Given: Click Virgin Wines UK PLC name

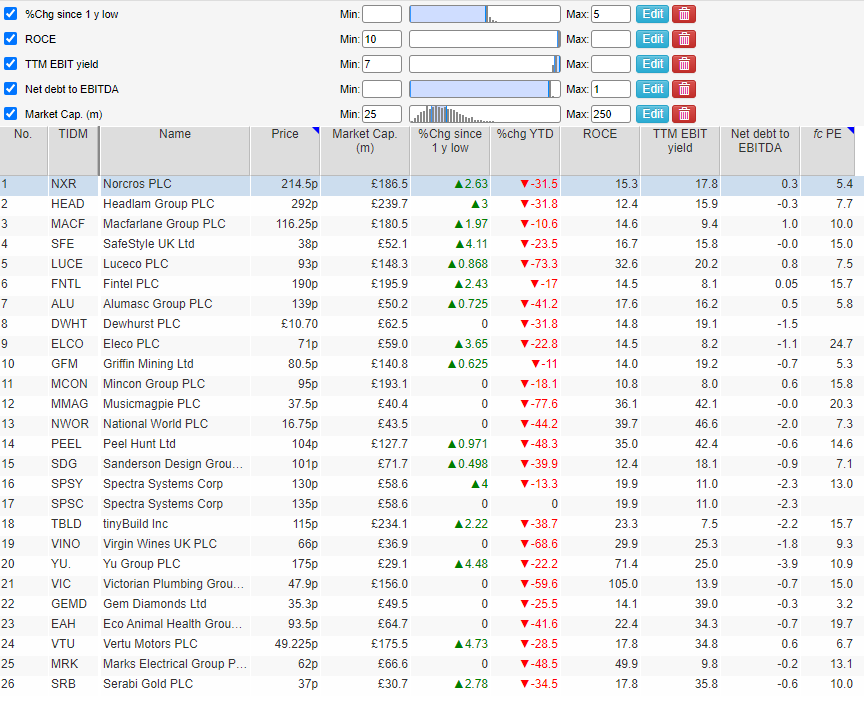Looking at the screenshot, I should 160,544.
